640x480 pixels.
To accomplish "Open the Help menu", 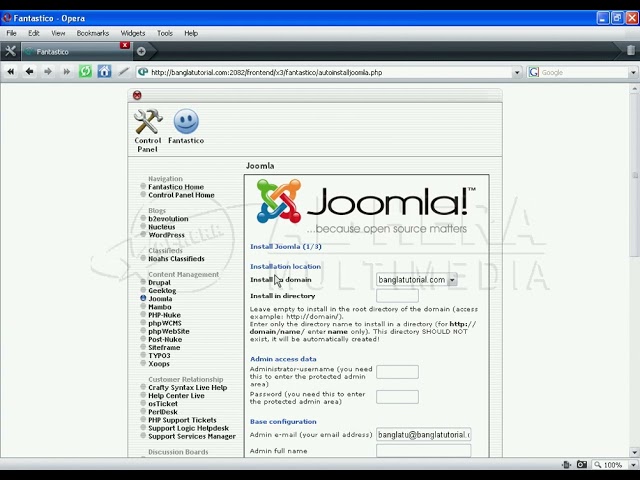I will click(191, 33).
